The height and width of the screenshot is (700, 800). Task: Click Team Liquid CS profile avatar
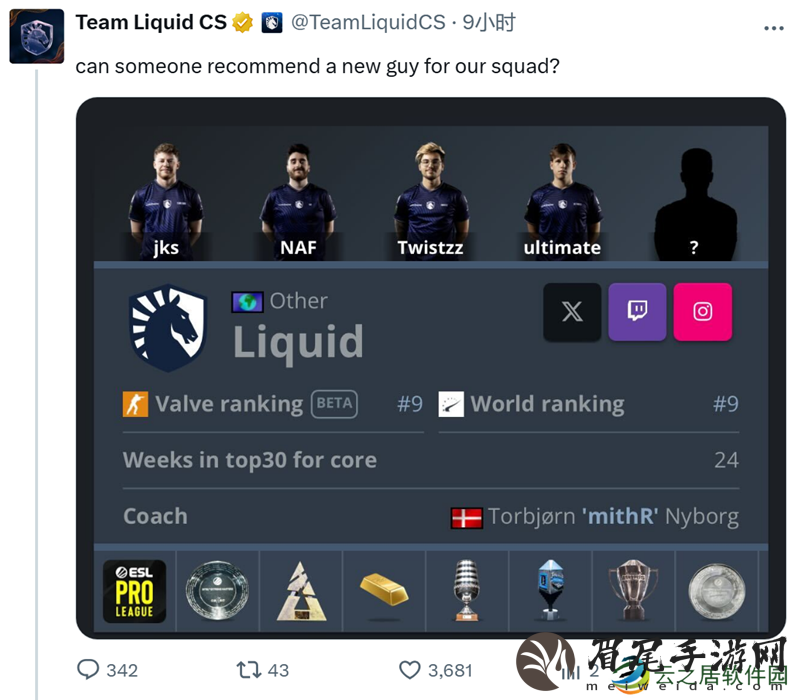[37, 36]
